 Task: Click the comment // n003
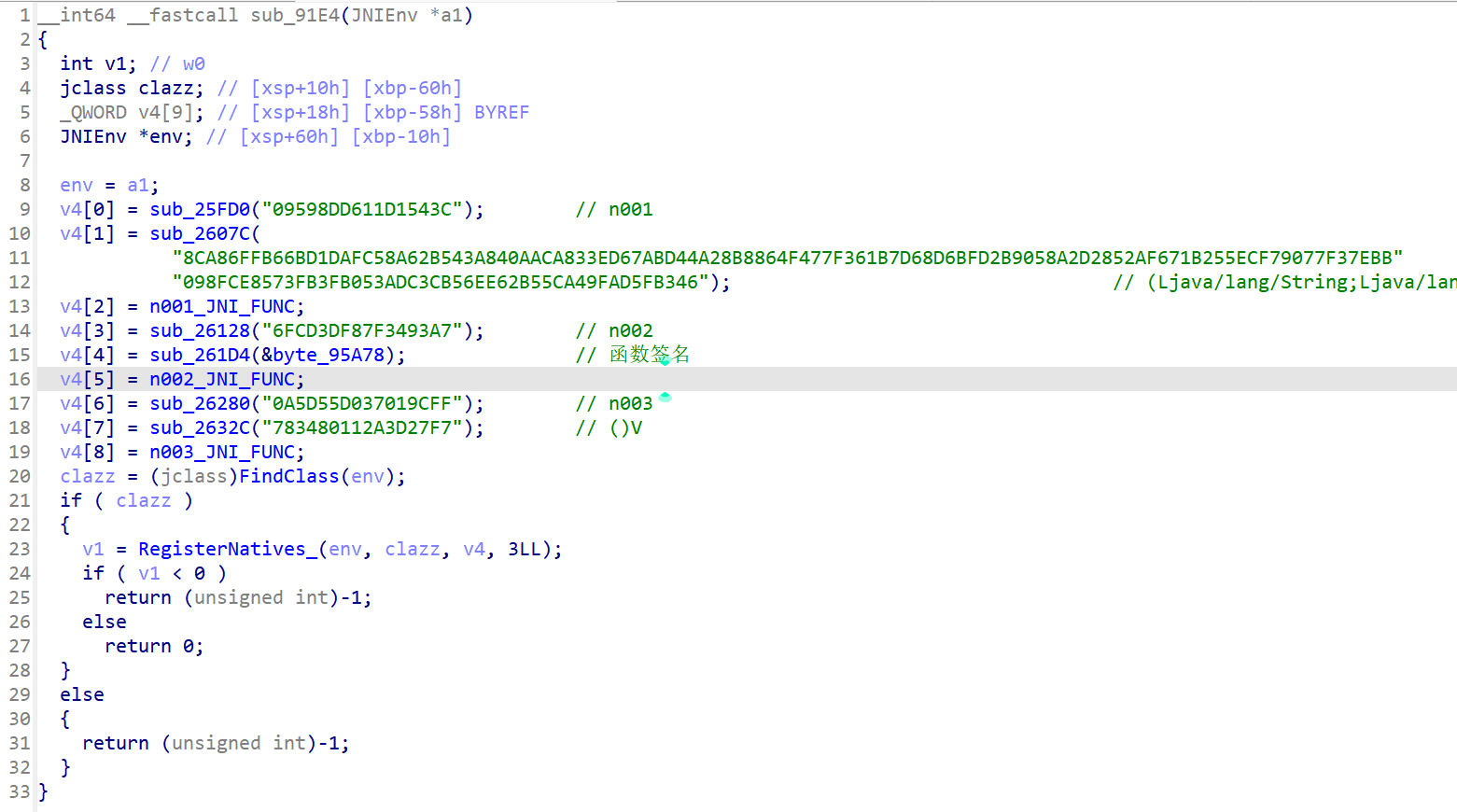point(614,403)
